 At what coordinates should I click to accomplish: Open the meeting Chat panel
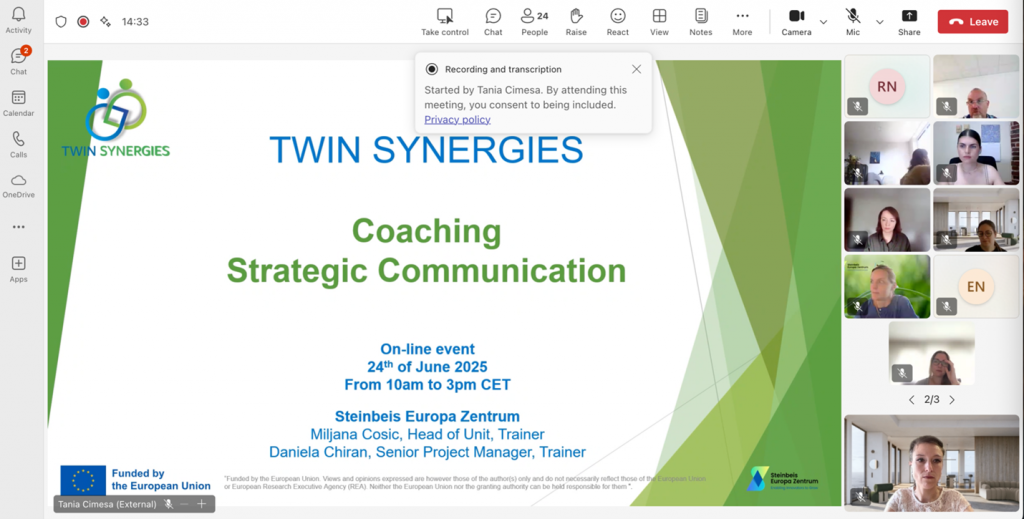pyautogui.click(x=493, y=22)
